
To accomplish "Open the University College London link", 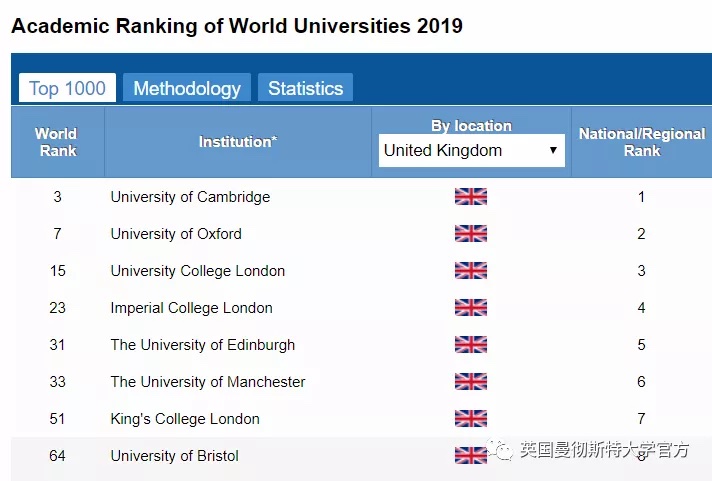I will pyautogui.click(x=198, y=271).
